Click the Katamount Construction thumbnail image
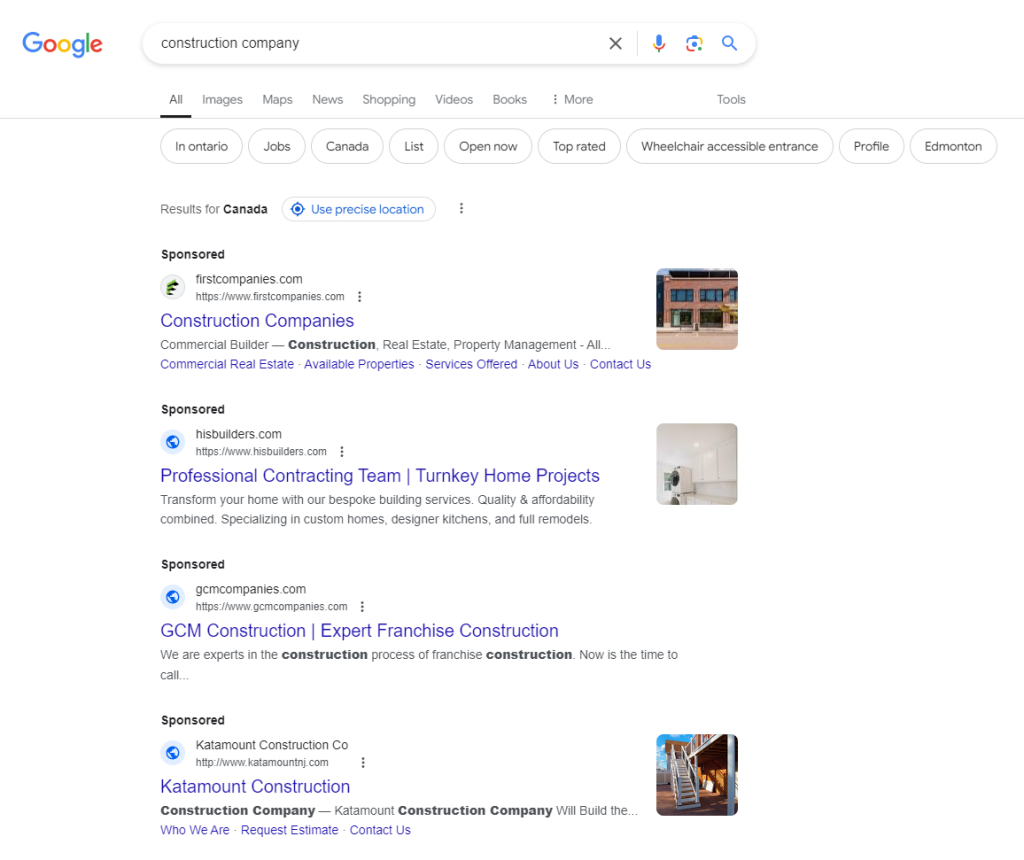 point(696,774)
